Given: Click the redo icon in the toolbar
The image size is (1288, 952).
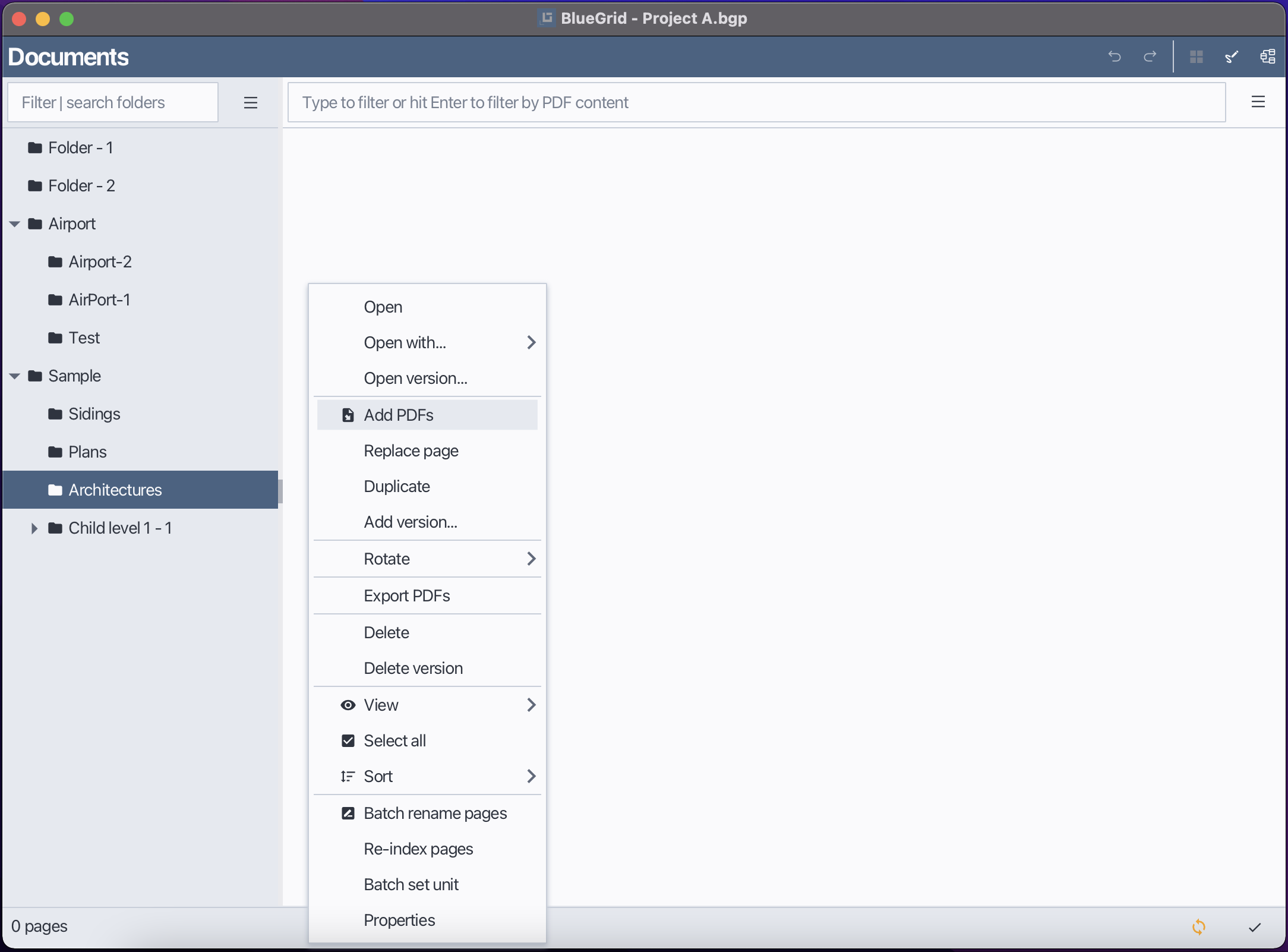Looking at the screenshot, I should (1150, 56).
